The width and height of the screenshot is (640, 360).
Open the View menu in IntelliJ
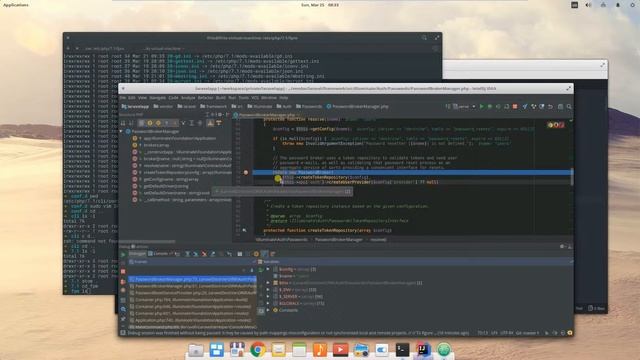tap(142, 98)
